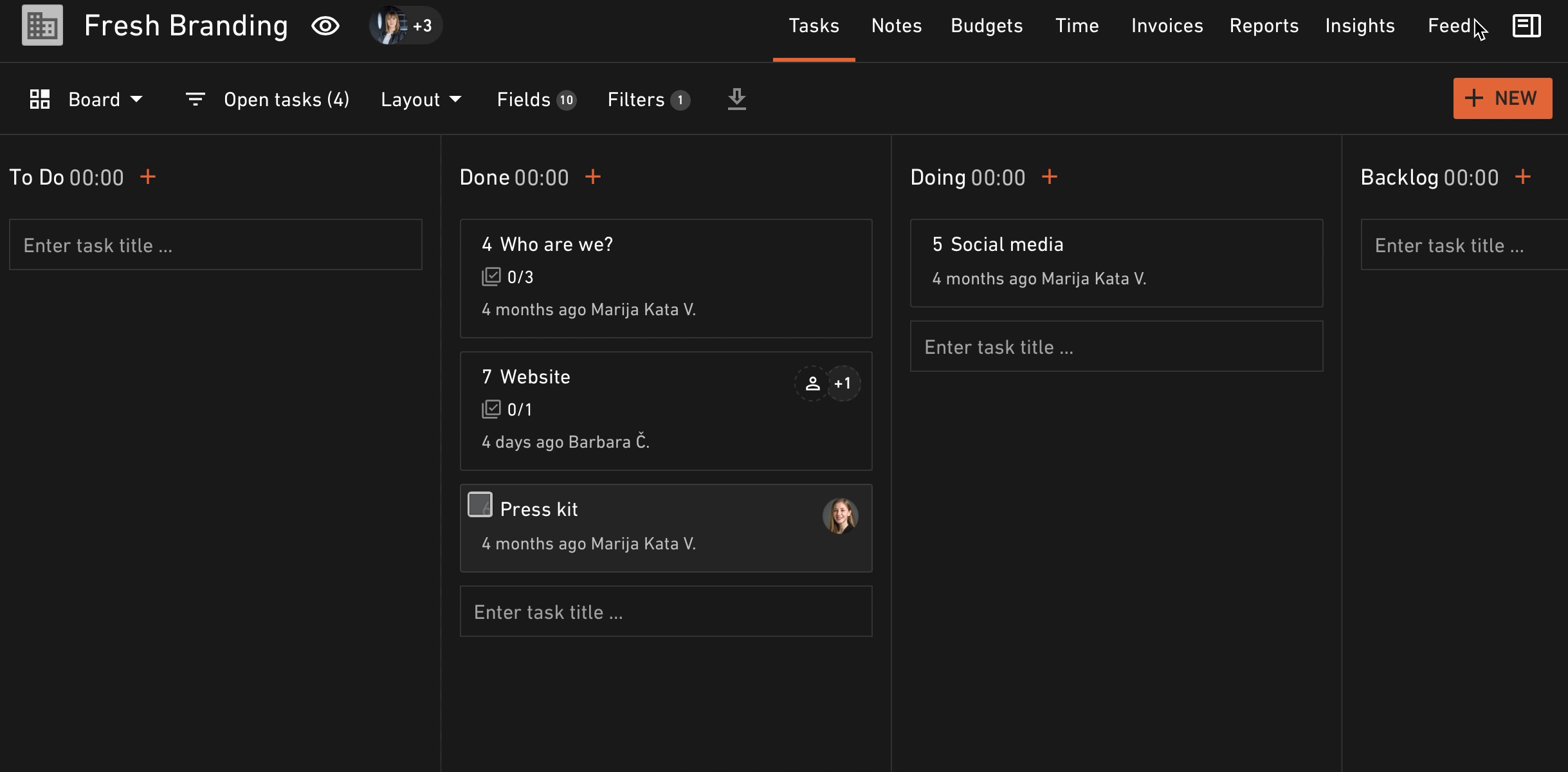
Task: Click the Fresh Branding project title
Action: coord(187,26)
